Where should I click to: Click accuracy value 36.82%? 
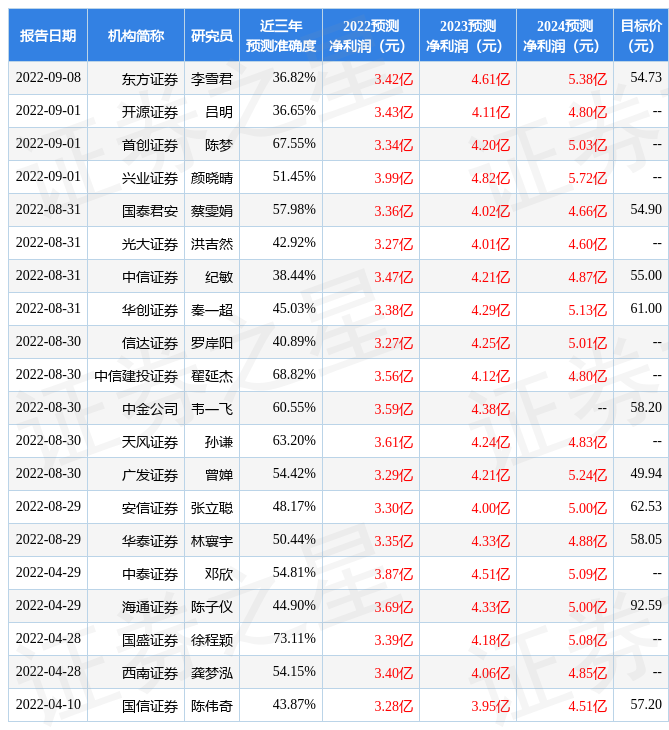tap(294, 77)
